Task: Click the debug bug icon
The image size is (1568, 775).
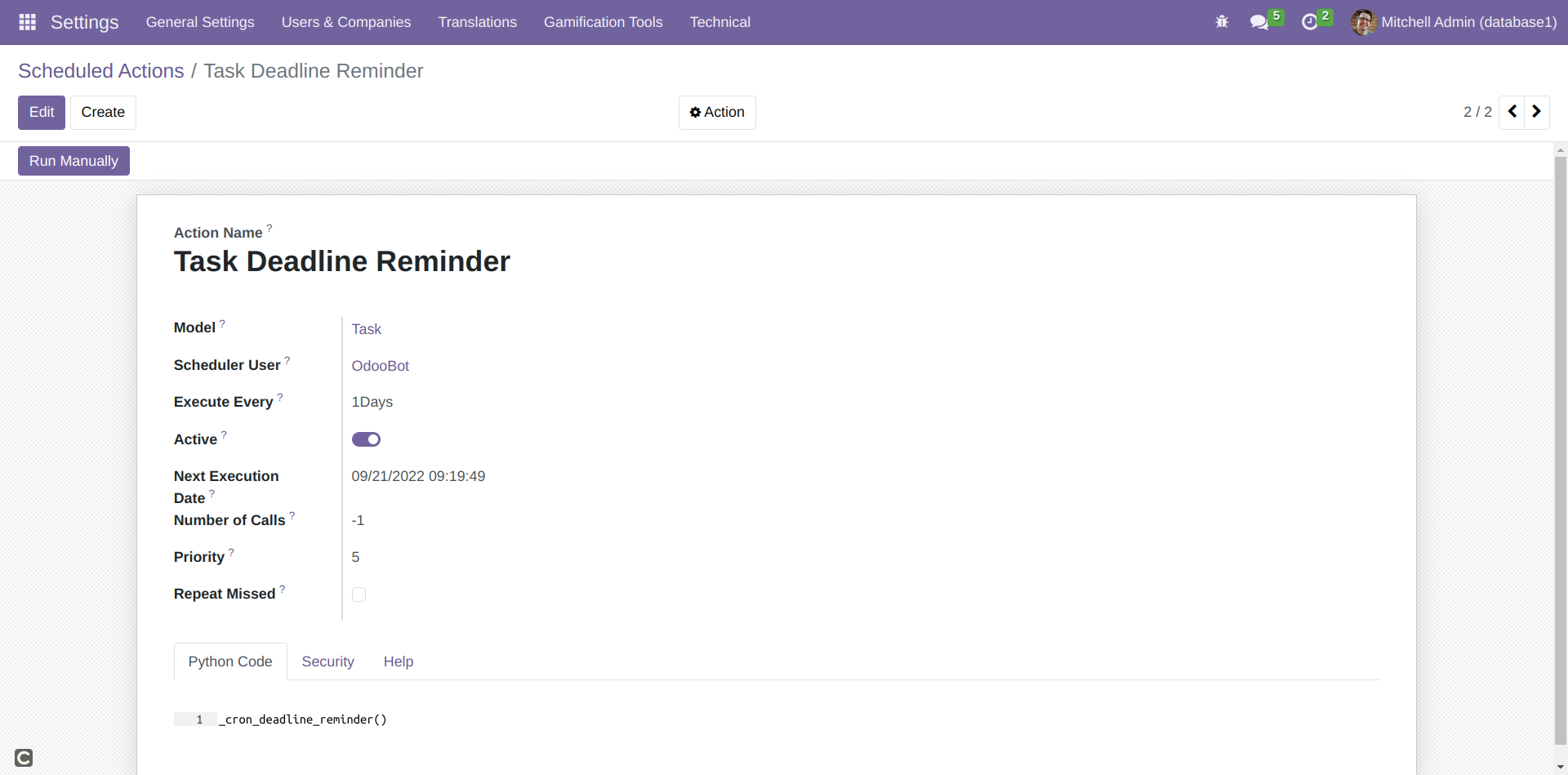Action: coord(1222,22)
